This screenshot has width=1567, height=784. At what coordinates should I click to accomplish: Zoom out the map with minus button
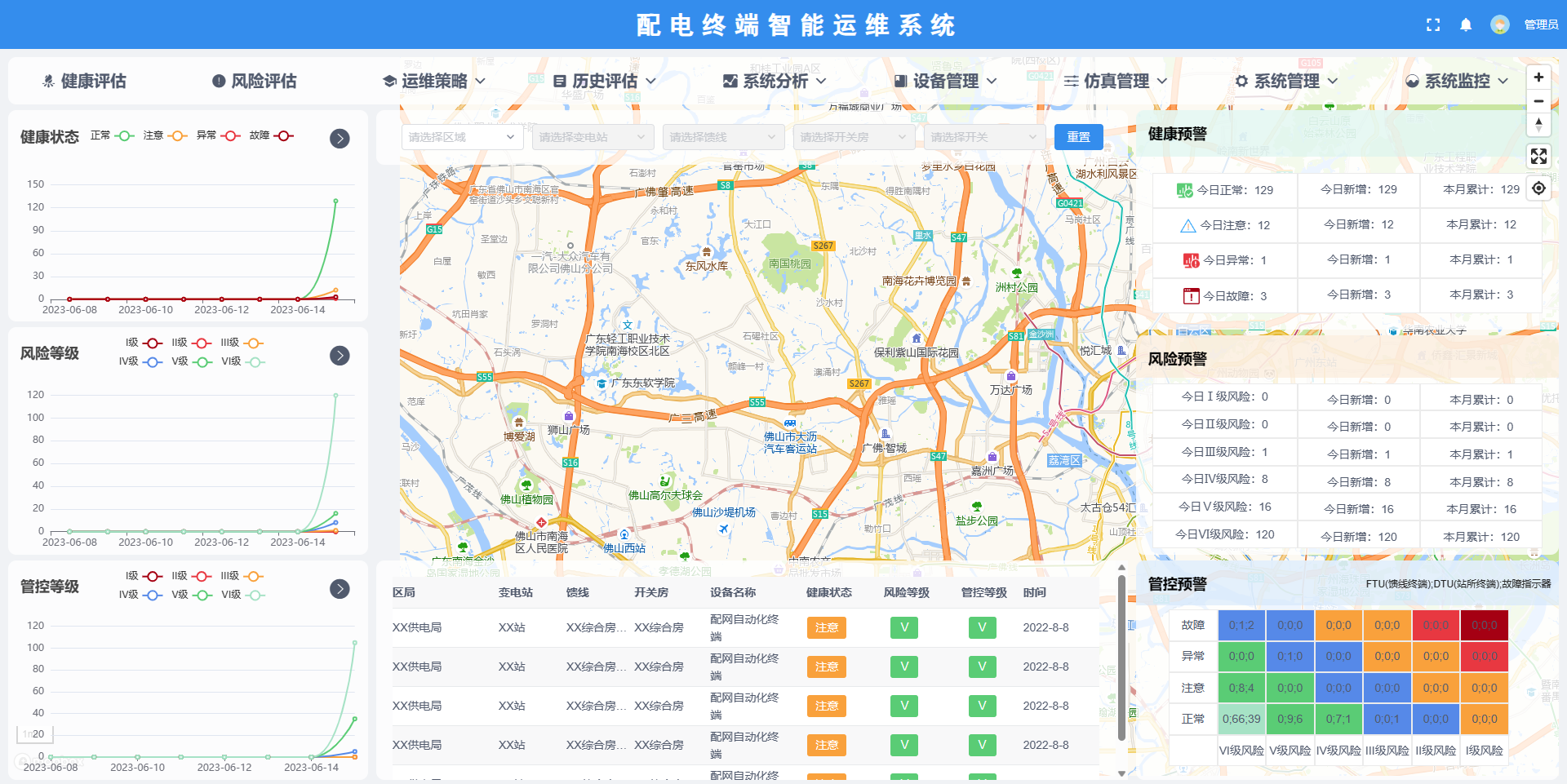click(x=1538, y=101)
